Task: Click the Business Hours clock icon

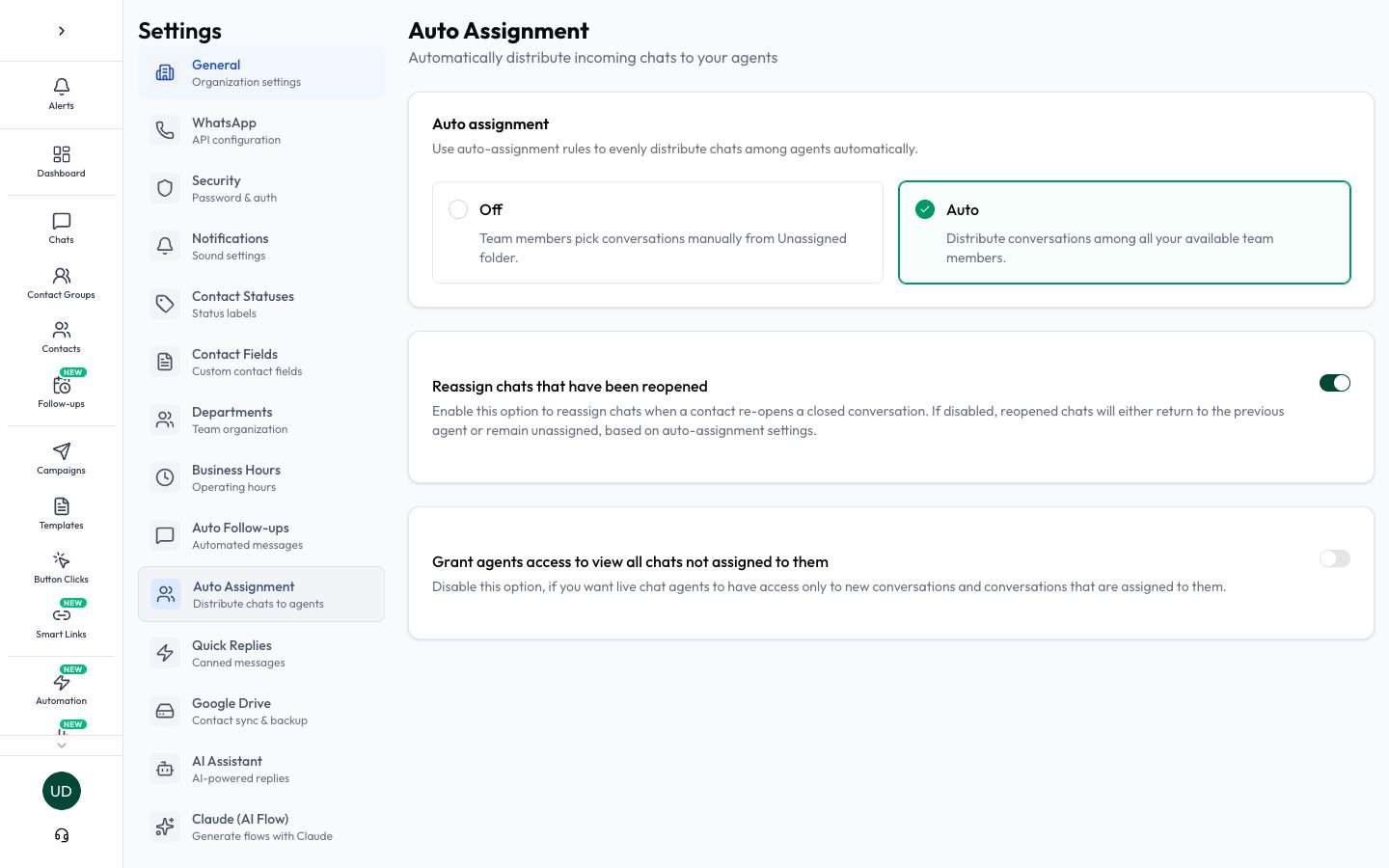Action: (165, 477)
